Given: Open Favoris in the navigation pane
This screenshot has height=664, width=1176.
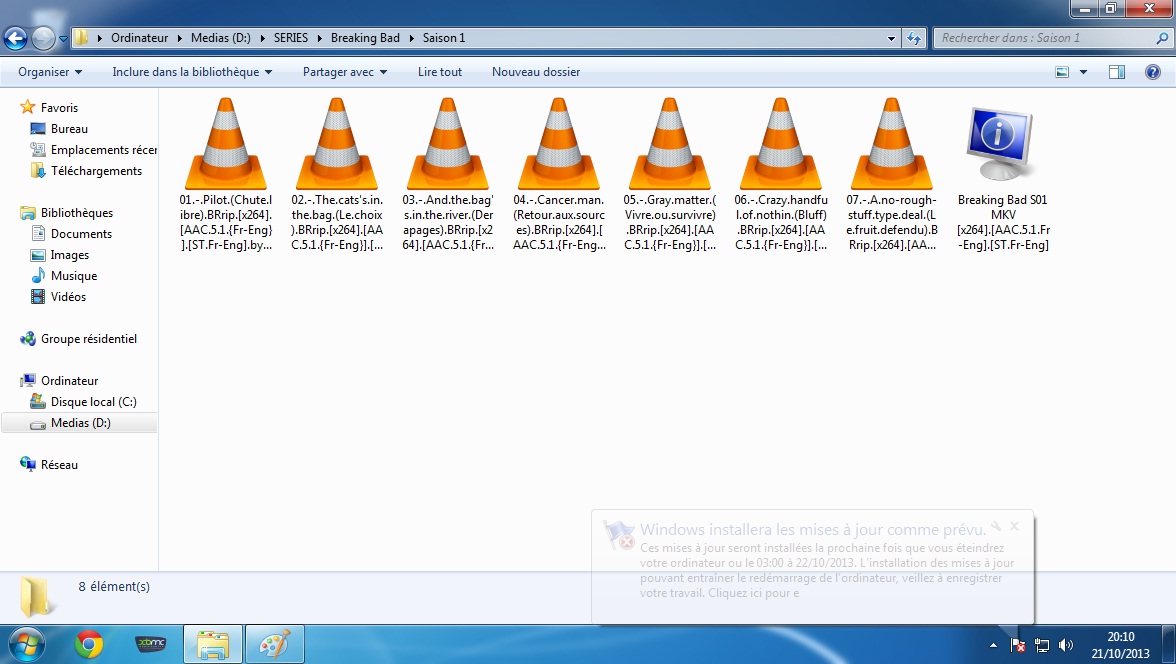Looking at the screenshot, I should 59,107.
